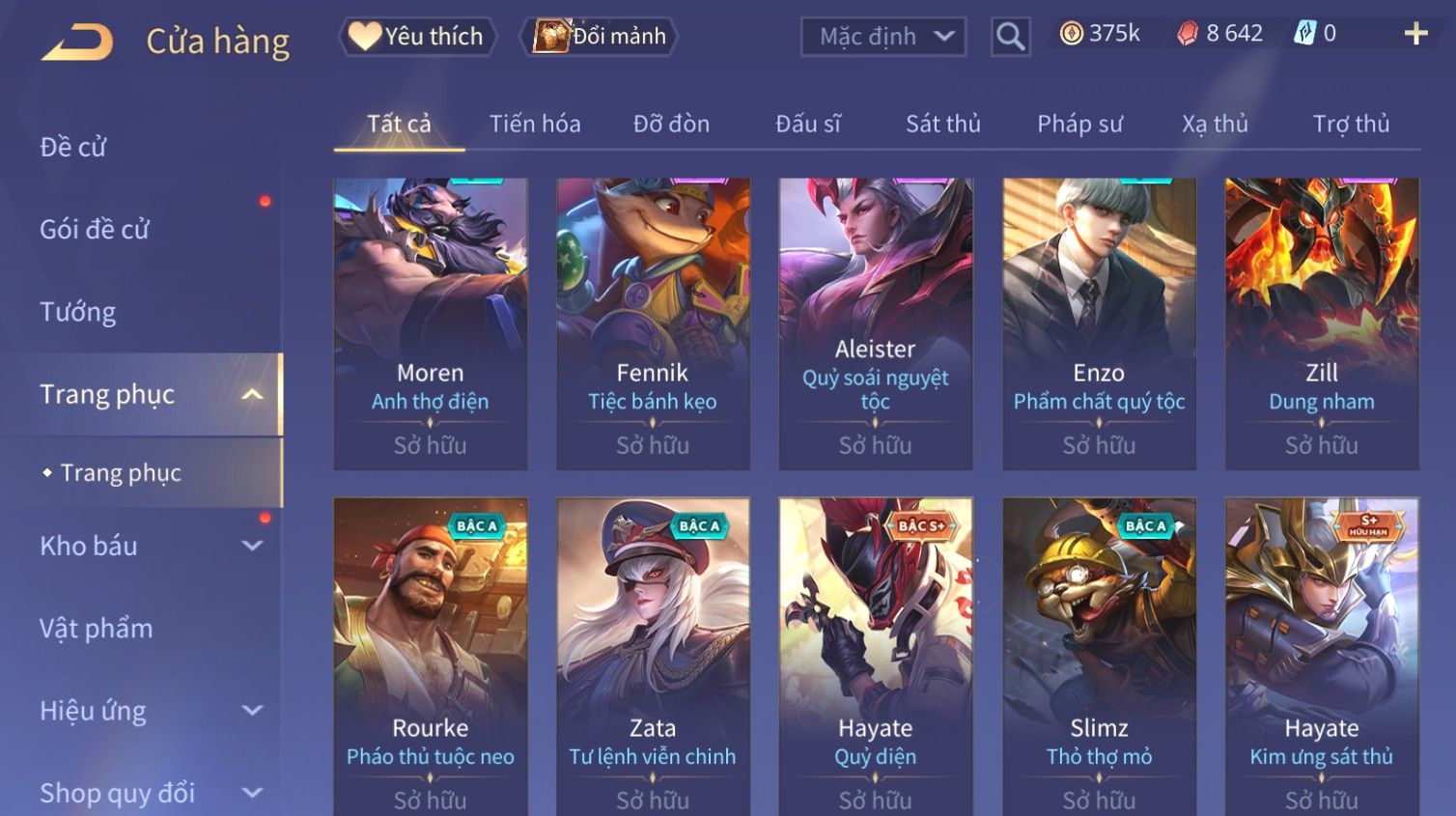Image resolution: width=1456 pixels, height=816 pixels.
Task: Expand the Hiệu ứng sidebar section
Action: 252,711
